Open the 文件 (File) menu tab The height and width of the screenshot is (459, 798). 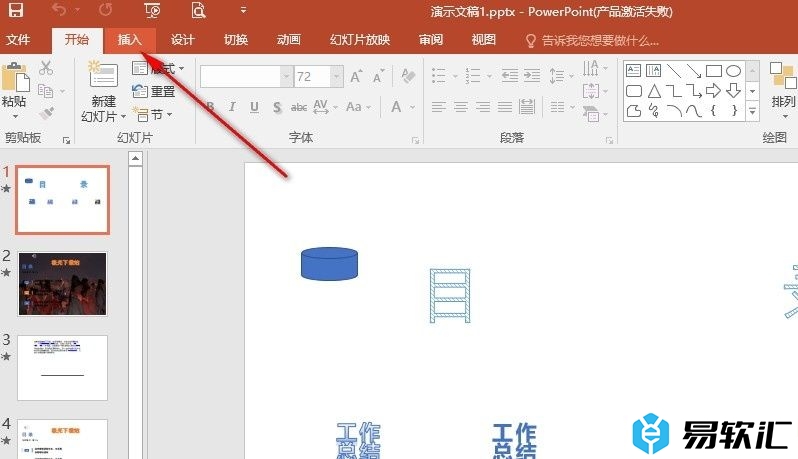(x=18, y=40)
